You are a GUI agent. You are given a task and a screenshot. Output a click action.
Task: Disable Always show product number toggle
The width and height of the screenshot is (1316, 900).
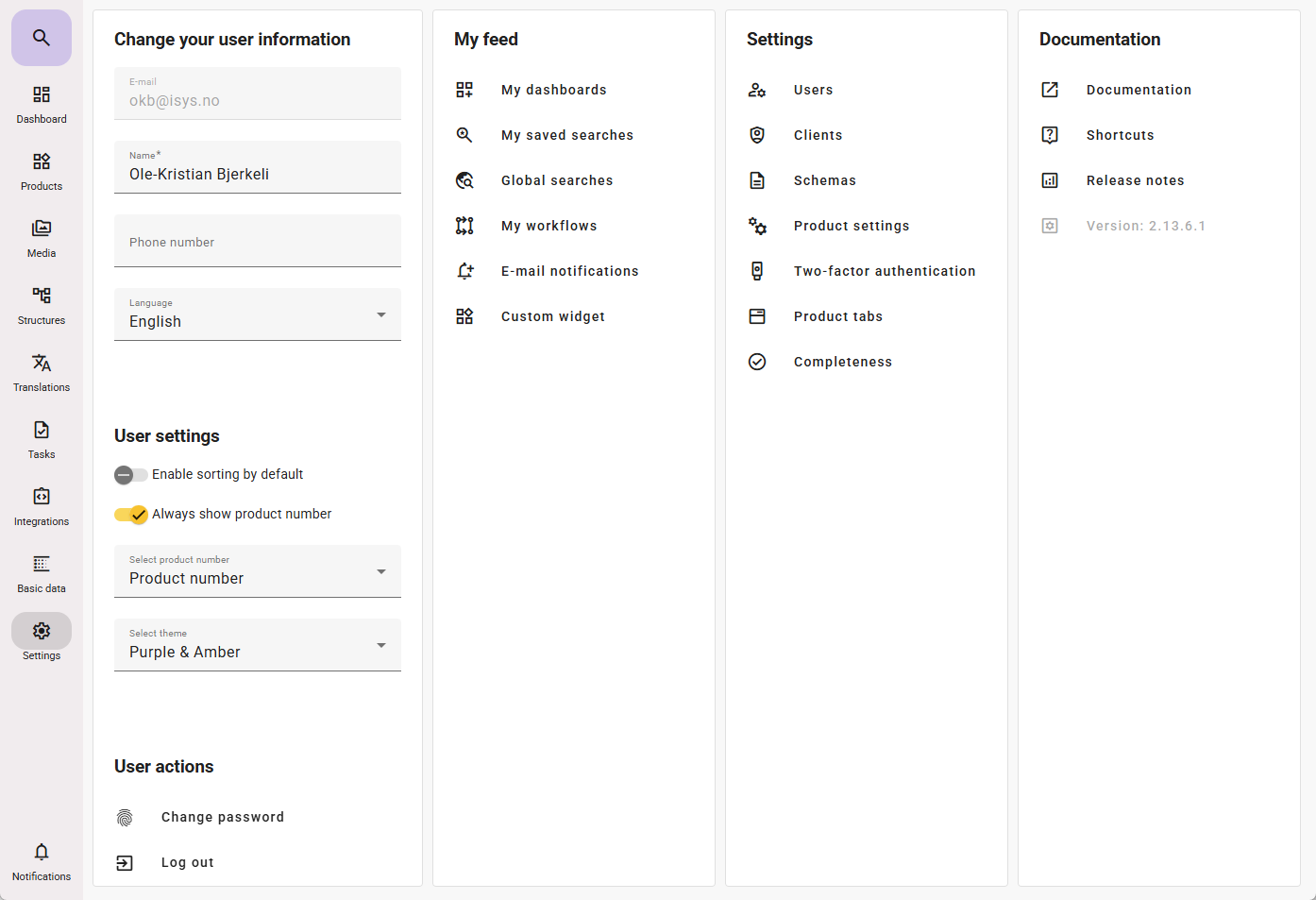(x=131, y=515)
